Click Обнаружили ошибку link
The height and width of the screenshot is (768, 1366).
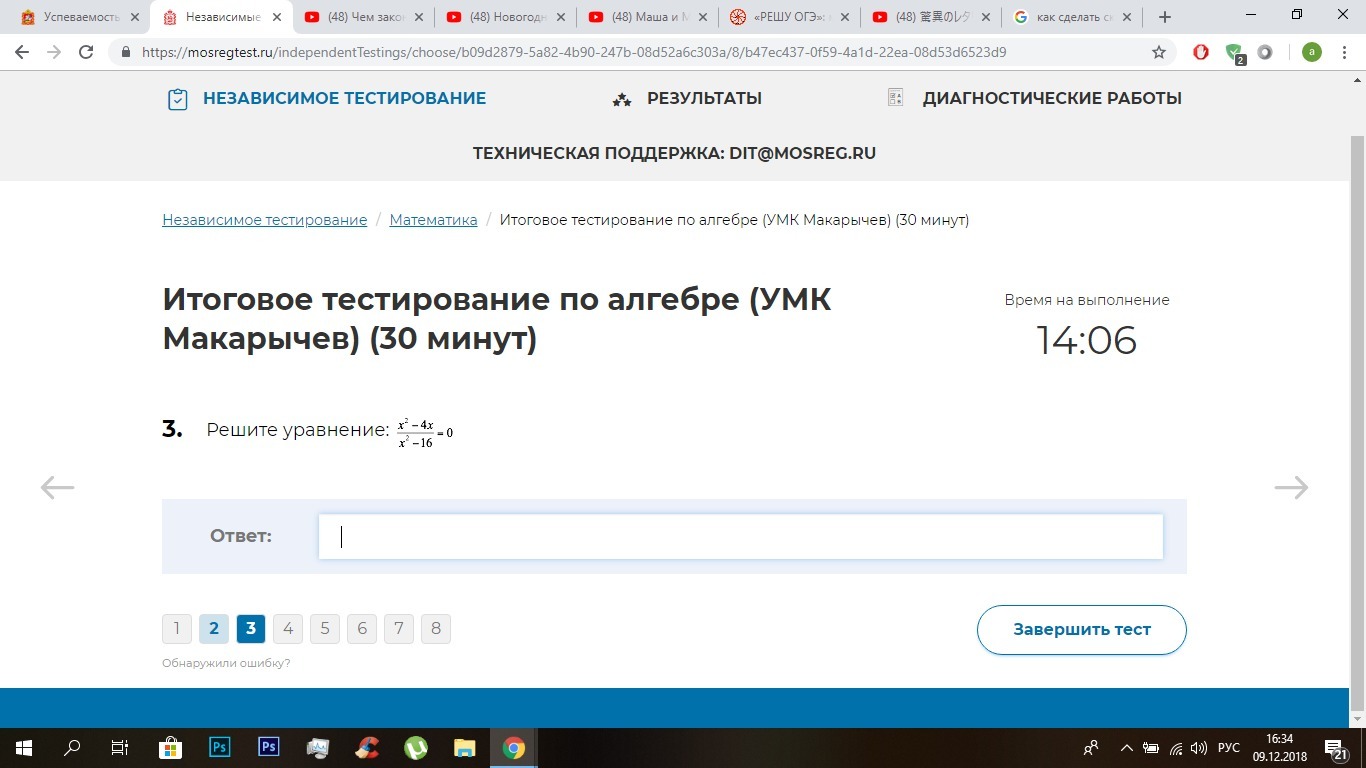226,663
